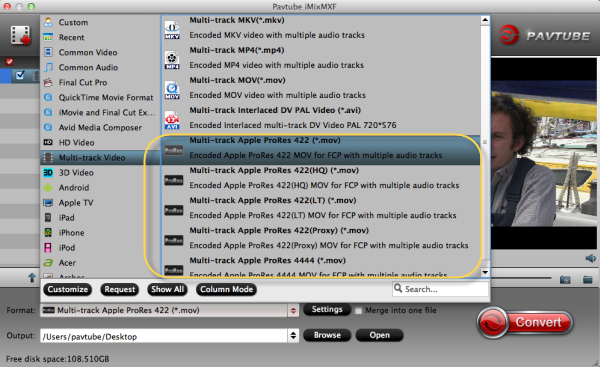Select the iPhone device icon
The image size is (600, 367).
click(x=48, y=233)
